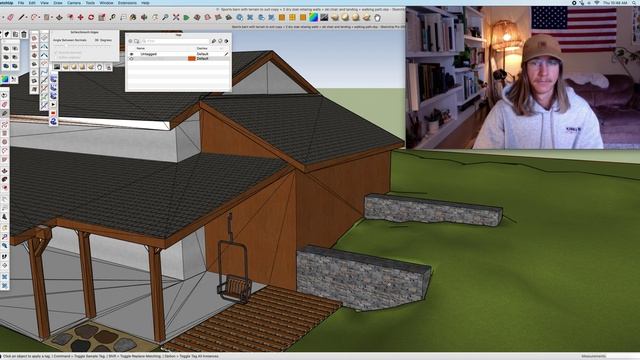Select the Line pencil tool in top toolbar
This screenshot has height=360, width=640.
click(x=21, y=17)
